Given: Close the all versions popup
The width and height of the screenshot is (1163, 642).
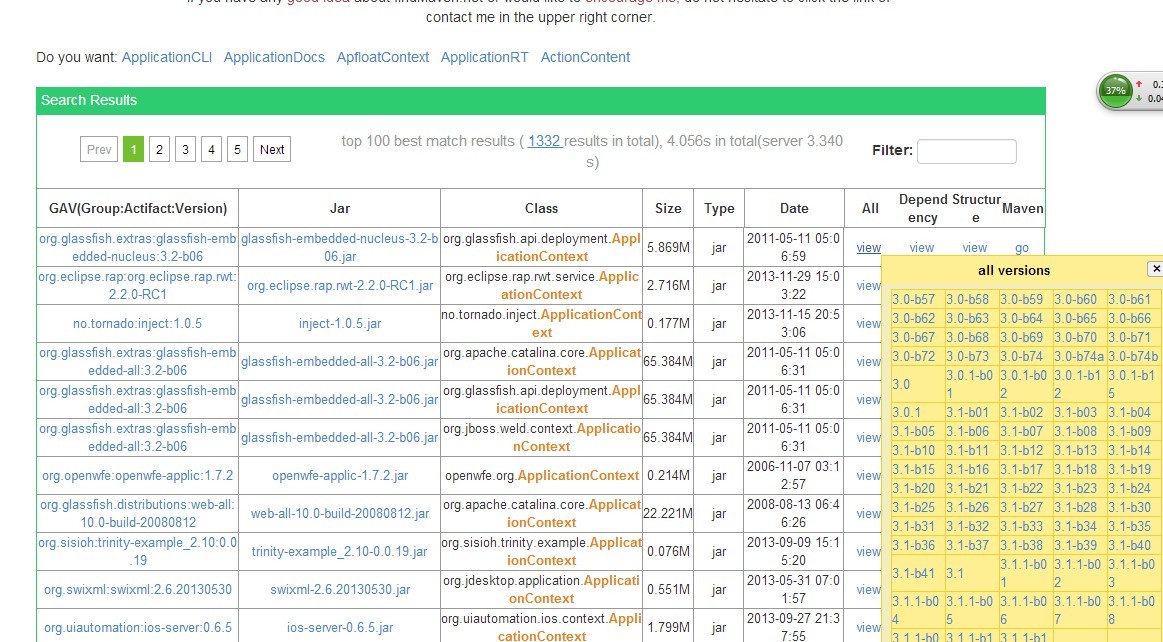Looking at the screenshot, I should 1156,269.
